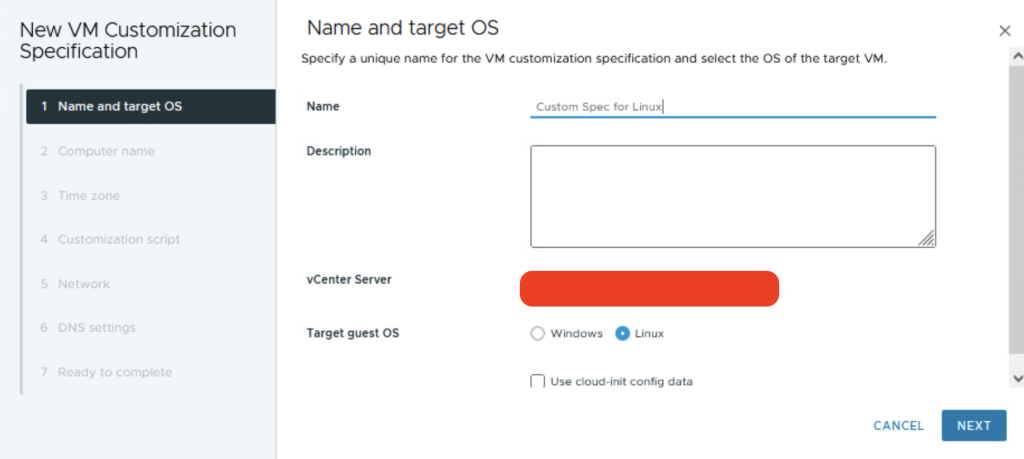Go to Ready to complete step

pos(114,372)
